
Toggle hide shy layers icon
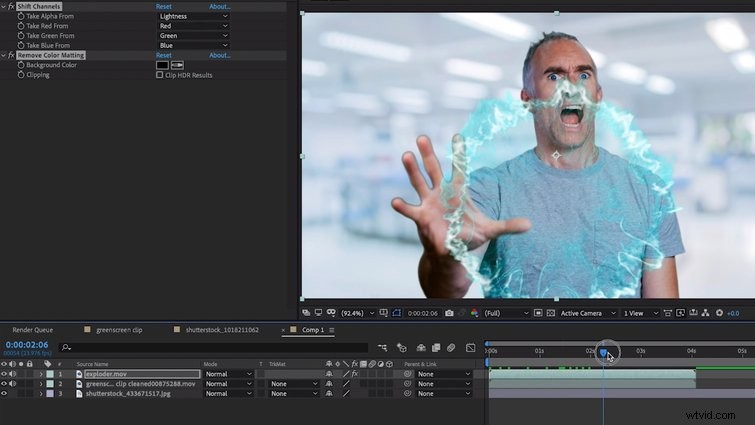(421, 348)
